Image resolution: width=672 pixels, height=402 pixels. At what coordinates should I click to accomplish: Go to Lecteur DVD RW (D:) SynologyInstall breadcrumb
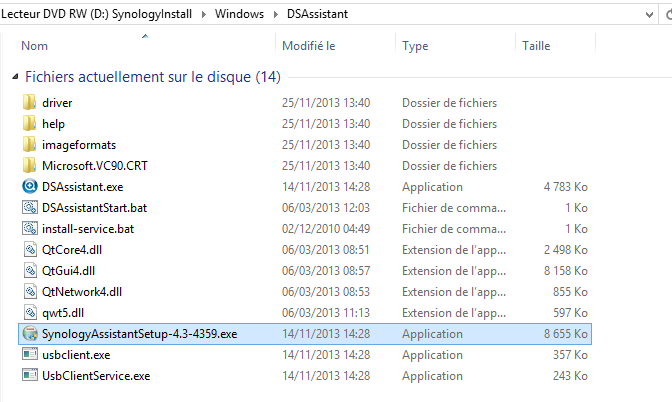(x=96, y=14)
